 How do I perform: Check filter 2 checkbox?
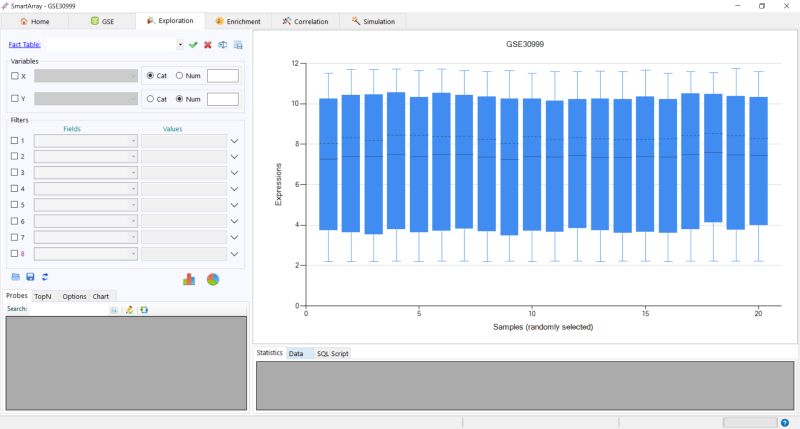pos(15,156)
